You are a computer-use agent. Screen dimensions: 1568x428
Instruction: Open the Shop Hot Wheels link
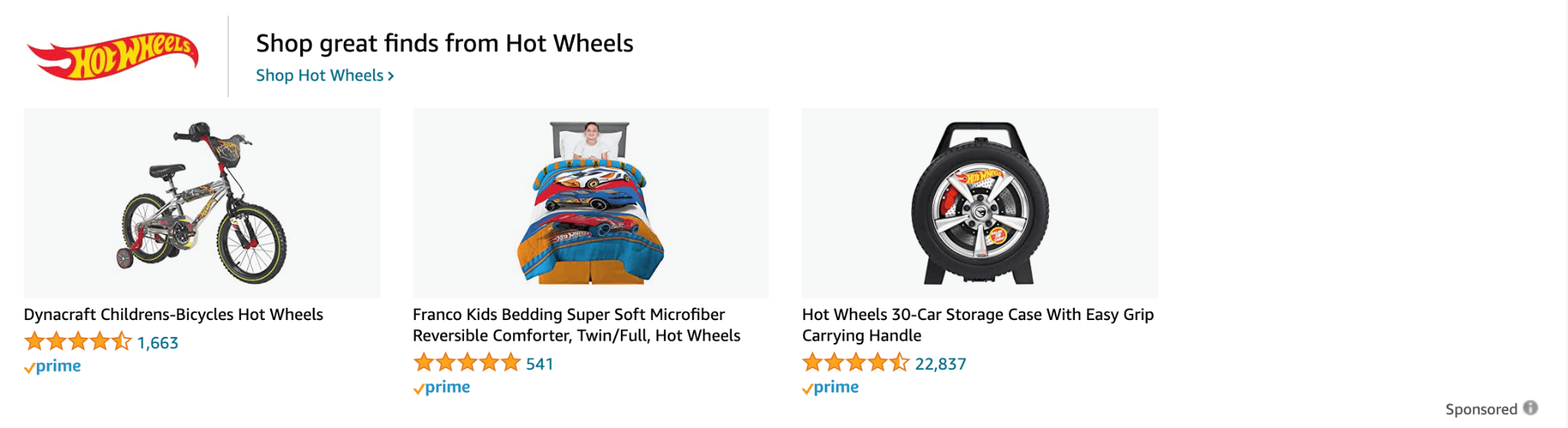coord(325,75)
